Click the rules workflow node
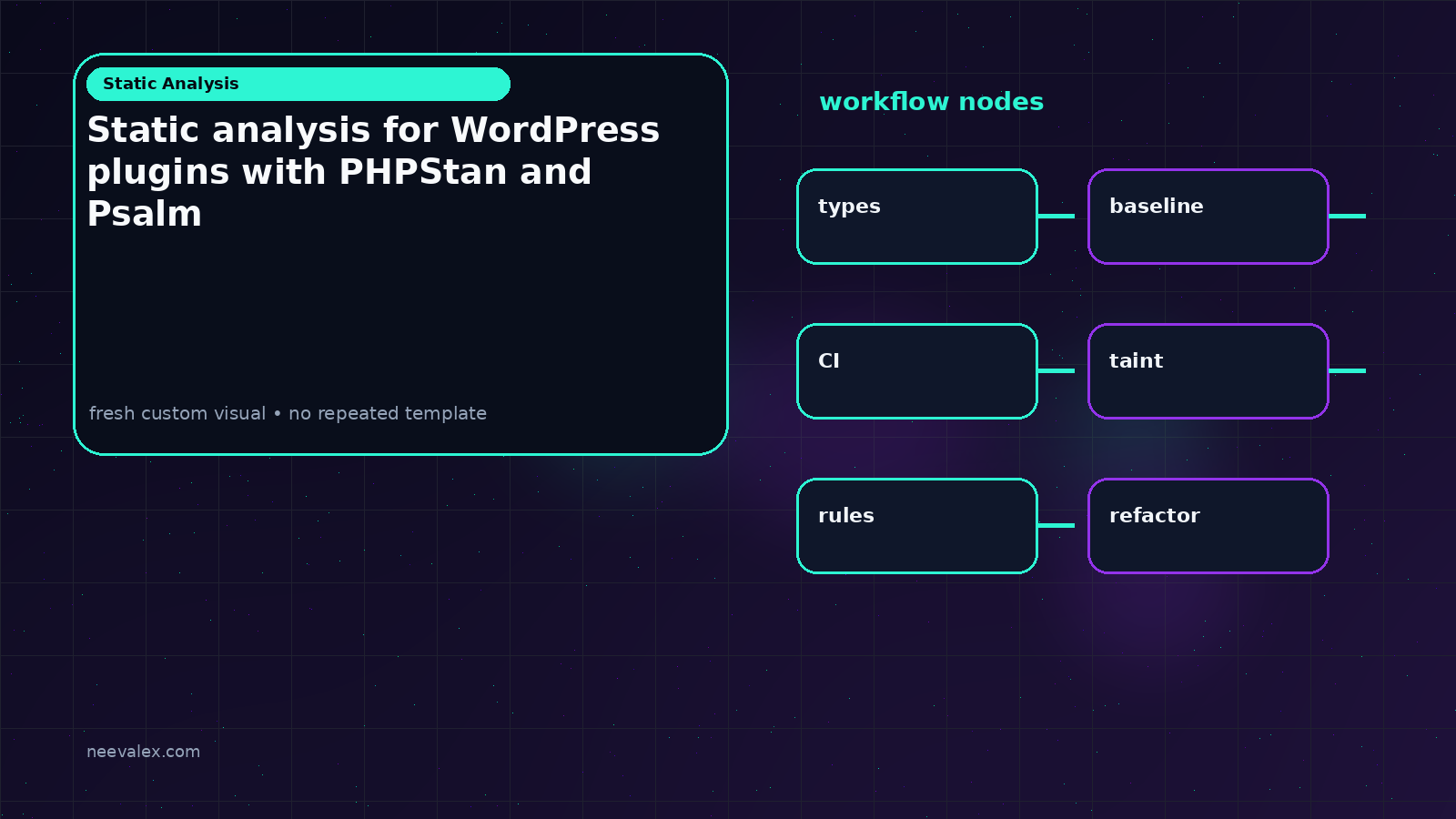1456x819 pixels. tap(917, 526)
